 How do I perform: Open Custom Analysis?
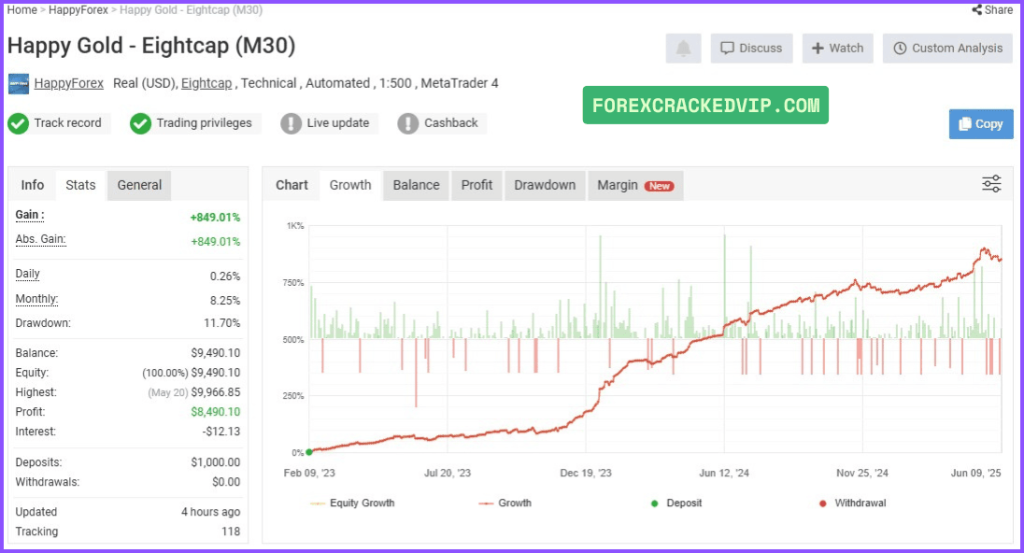tap(948, 48)
